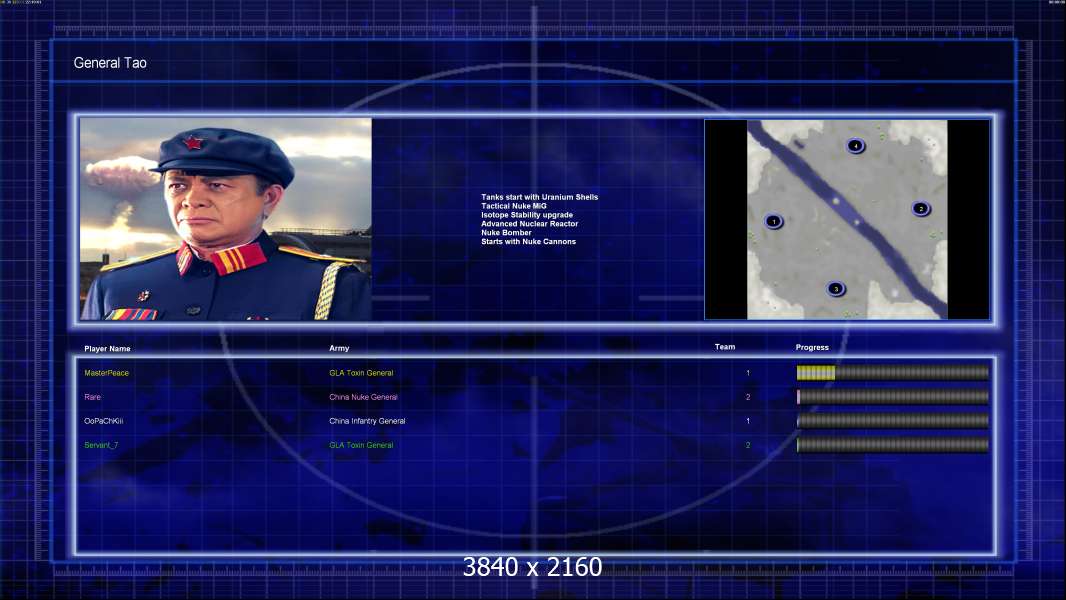Select player name Rare
The width and height of the screenshot is (1066, 600).
(x=92, y=397)
